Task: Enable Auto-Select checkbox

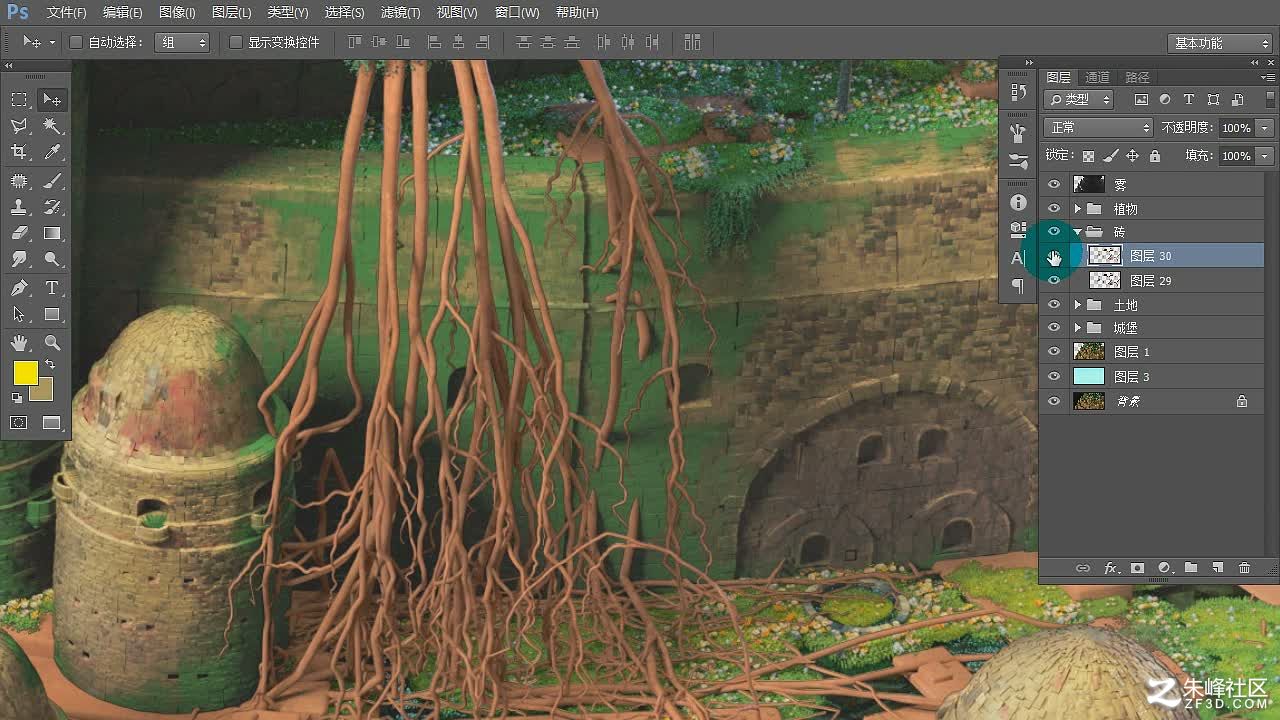Action: [x=75, y=42]
